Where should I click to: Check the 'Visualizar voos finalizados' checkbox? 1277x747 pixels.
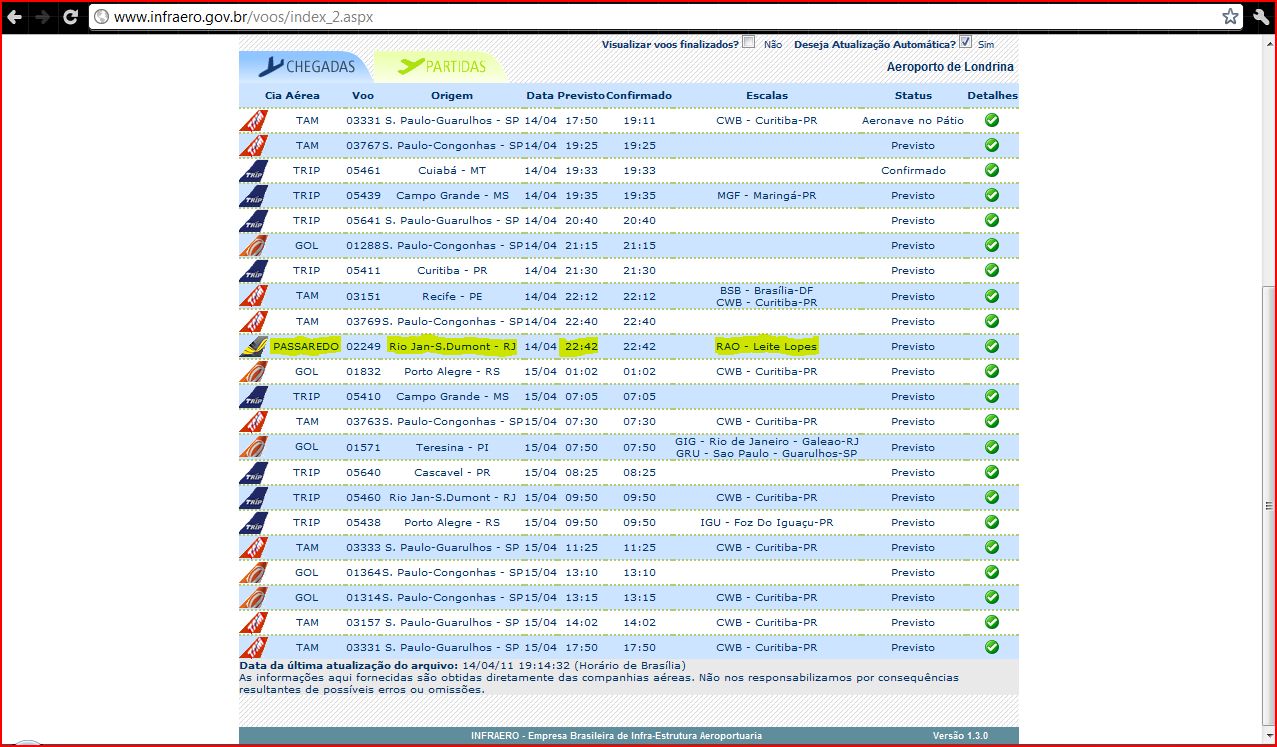[x=749, y=42]
